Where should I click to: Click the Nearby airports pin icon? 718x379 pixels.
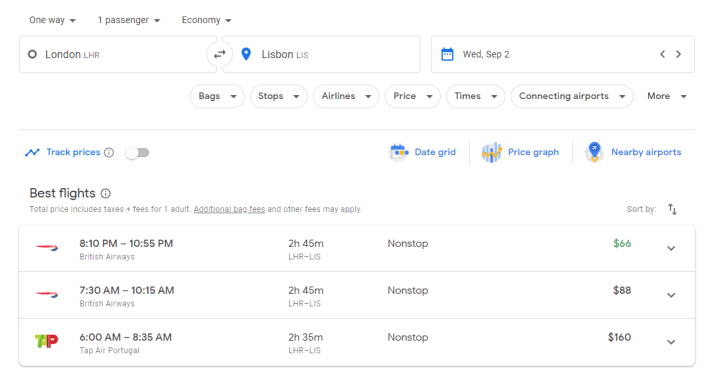tap(594, 152)
